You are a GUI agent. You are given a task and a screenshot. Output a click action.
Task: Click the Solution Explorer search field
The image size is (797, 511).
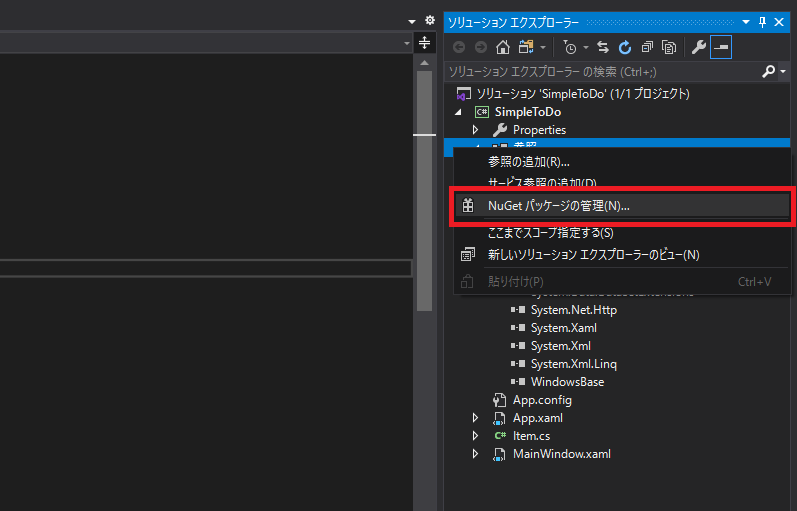point(600,72)
